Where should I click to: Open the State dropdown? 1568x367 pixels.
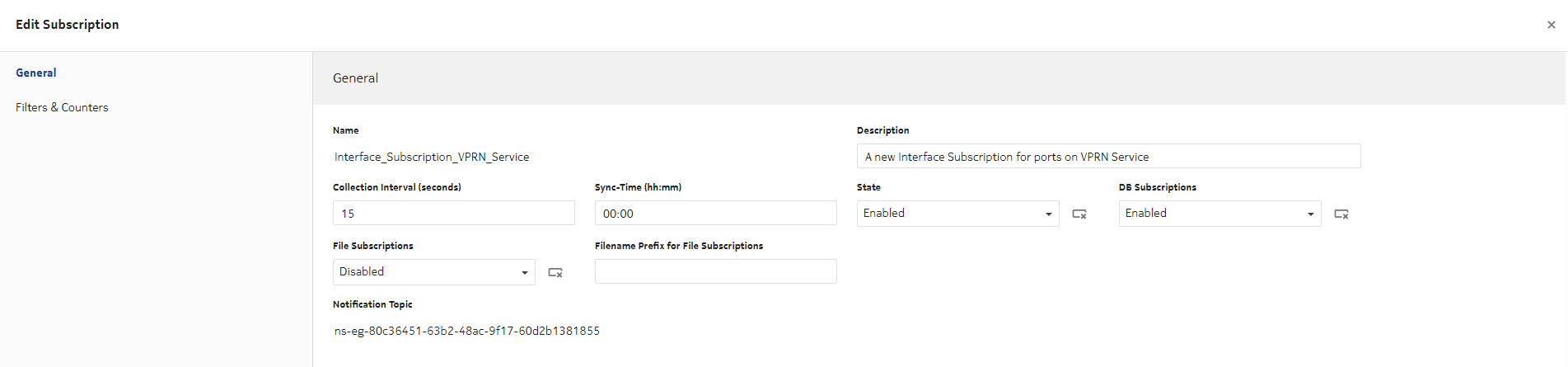[x=957, y=214]
